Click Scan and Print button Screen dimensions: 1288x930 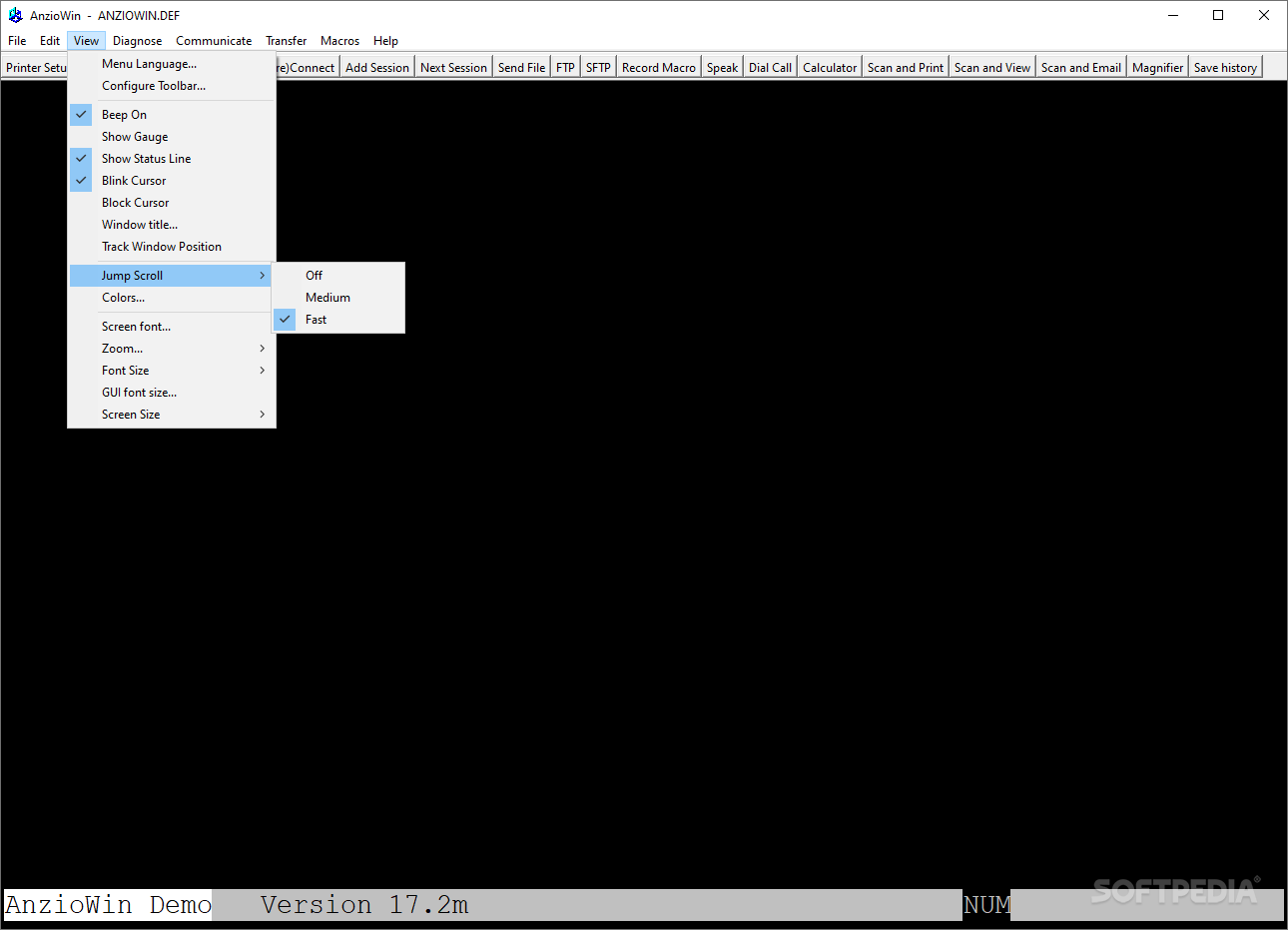tap(906, 68)
